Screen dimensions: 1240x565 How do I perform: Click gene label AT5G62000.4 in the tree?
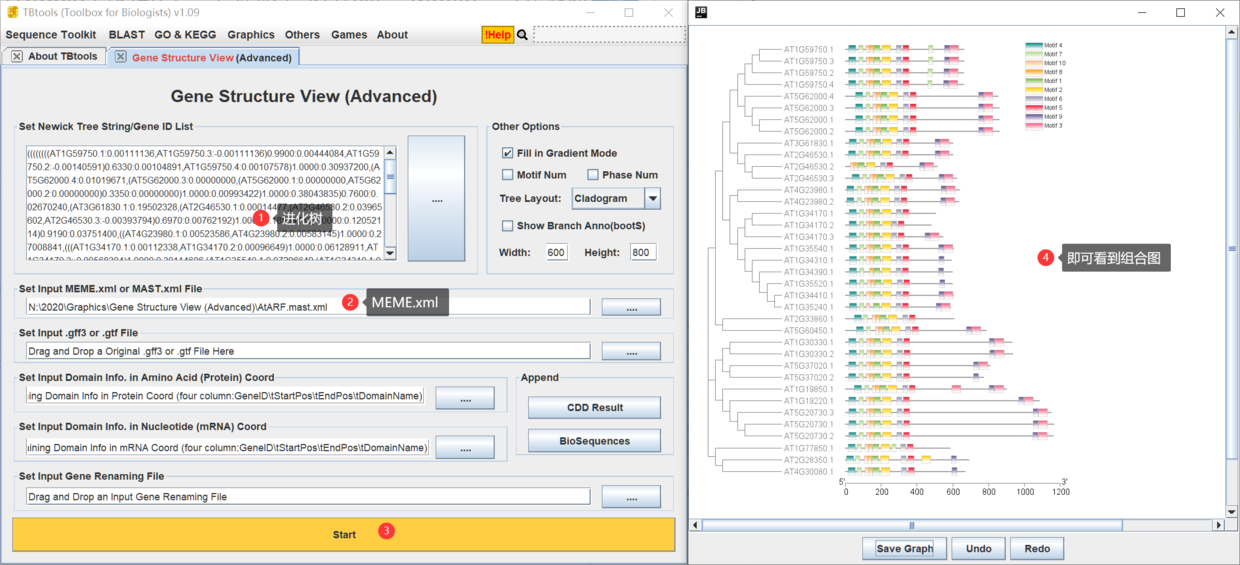tap(808, 96)
